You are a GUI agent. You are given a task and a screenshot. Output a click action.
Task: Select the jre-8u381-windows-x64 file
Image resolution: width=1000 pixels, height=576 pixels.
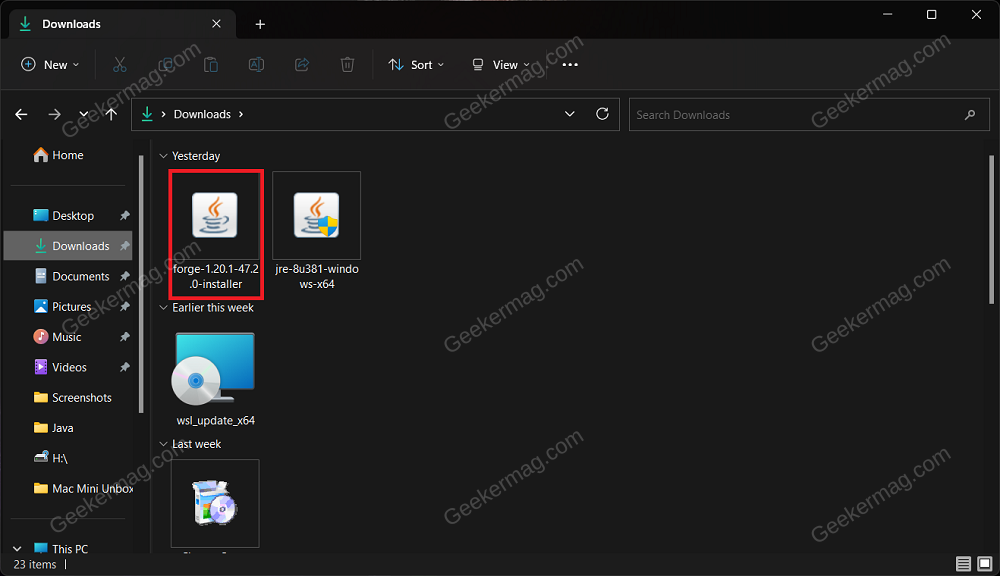[317, 232]
